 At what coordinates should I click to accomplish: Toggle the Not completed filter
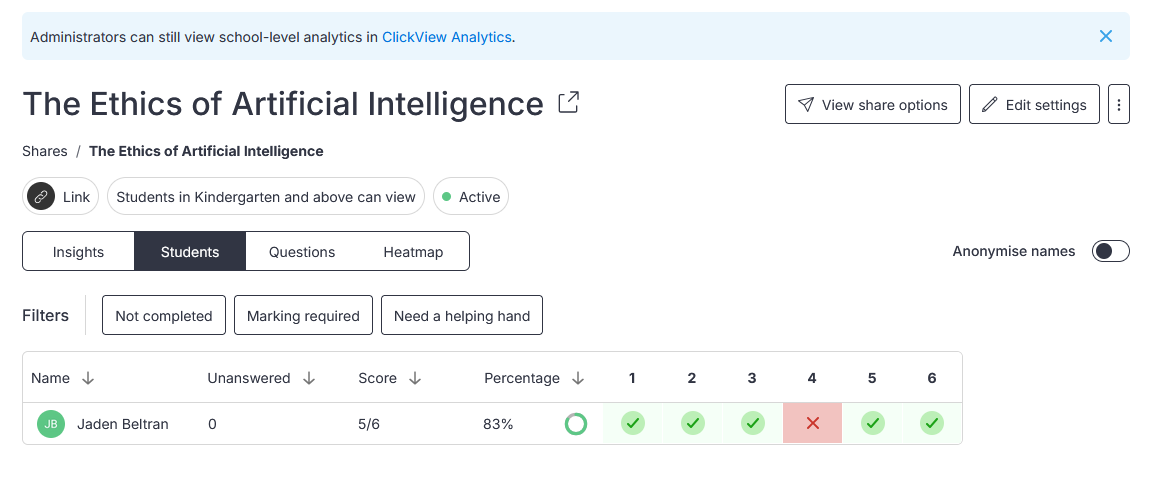[164, 315]
